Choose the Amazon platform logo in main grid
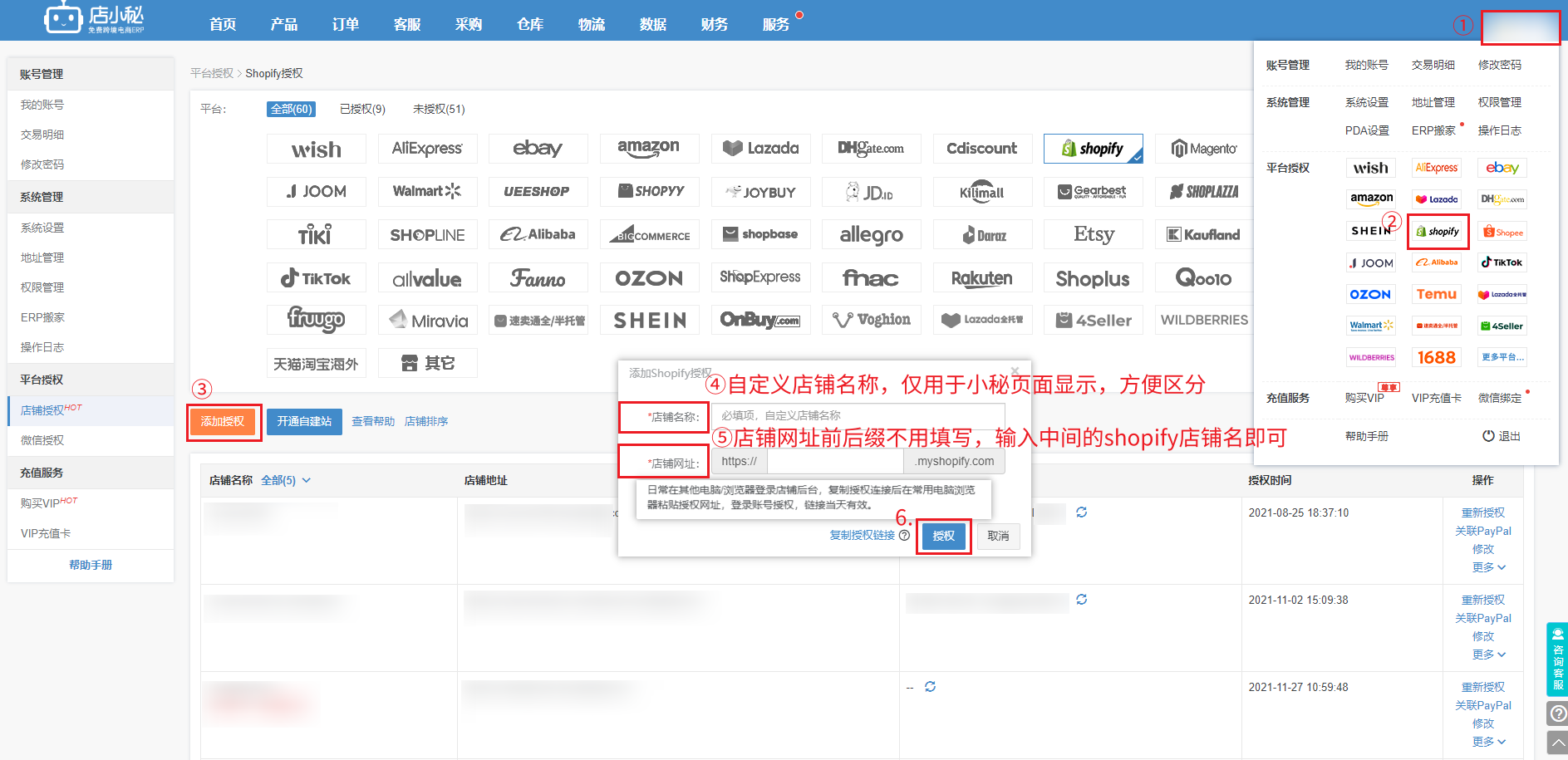 pos(649,149)
